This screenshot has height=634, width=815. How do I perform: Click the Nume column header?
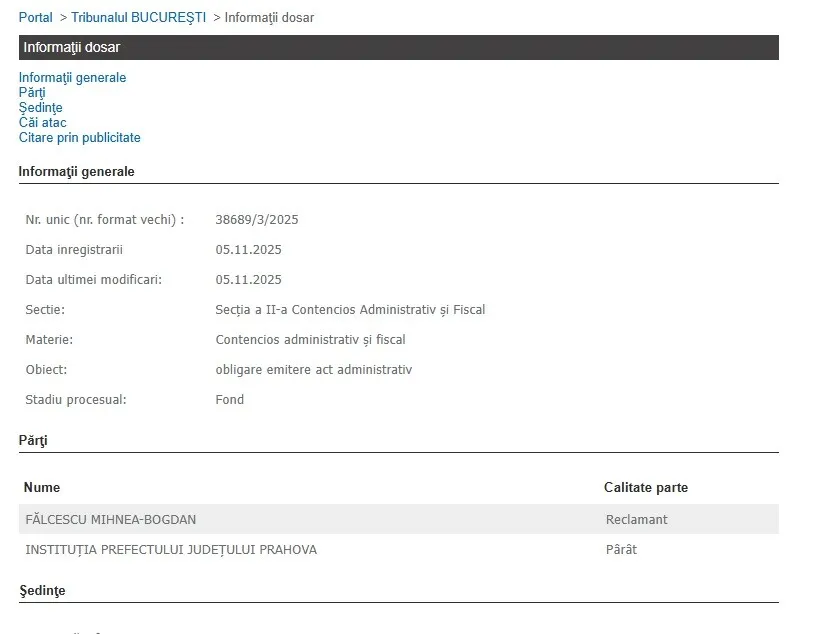tap(42, 488)
